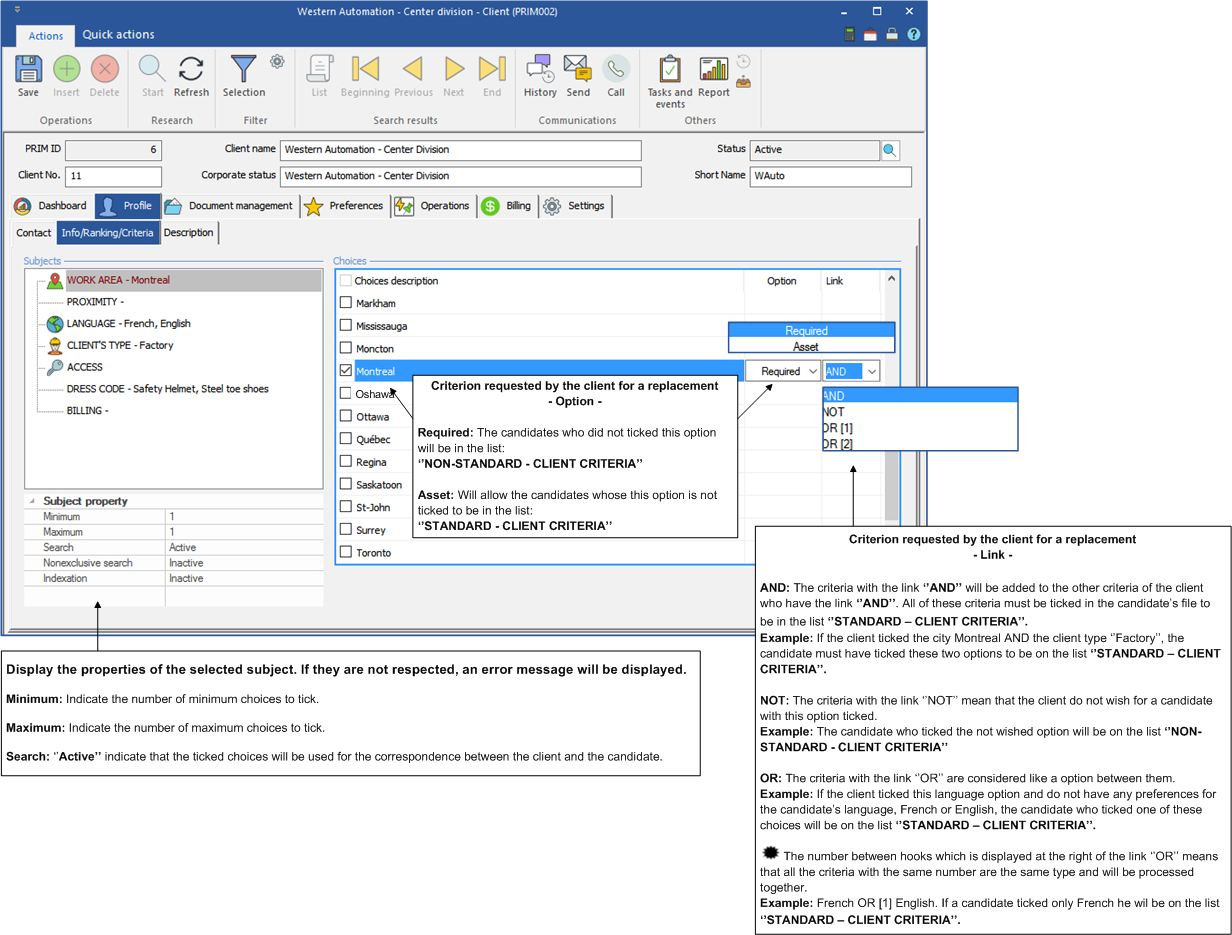Viewport: 1232px width, 935px height.
Task: Click the Client name input field
Action: [460, 150]
